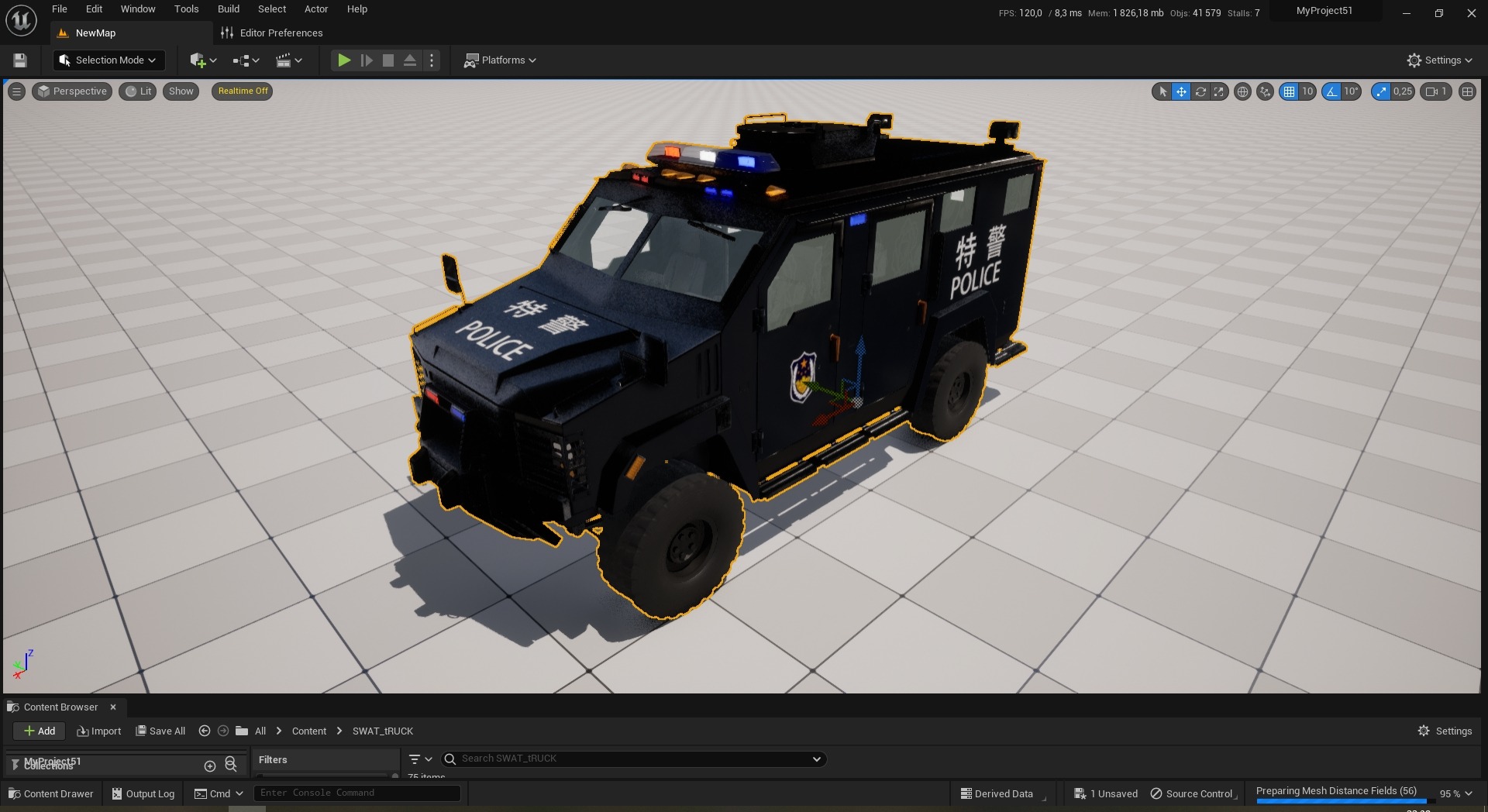The width and height of the screenshot is (1488, 812).
Task: Navigate forward with Content Browser history arrow
Action: tap(223, 731)
